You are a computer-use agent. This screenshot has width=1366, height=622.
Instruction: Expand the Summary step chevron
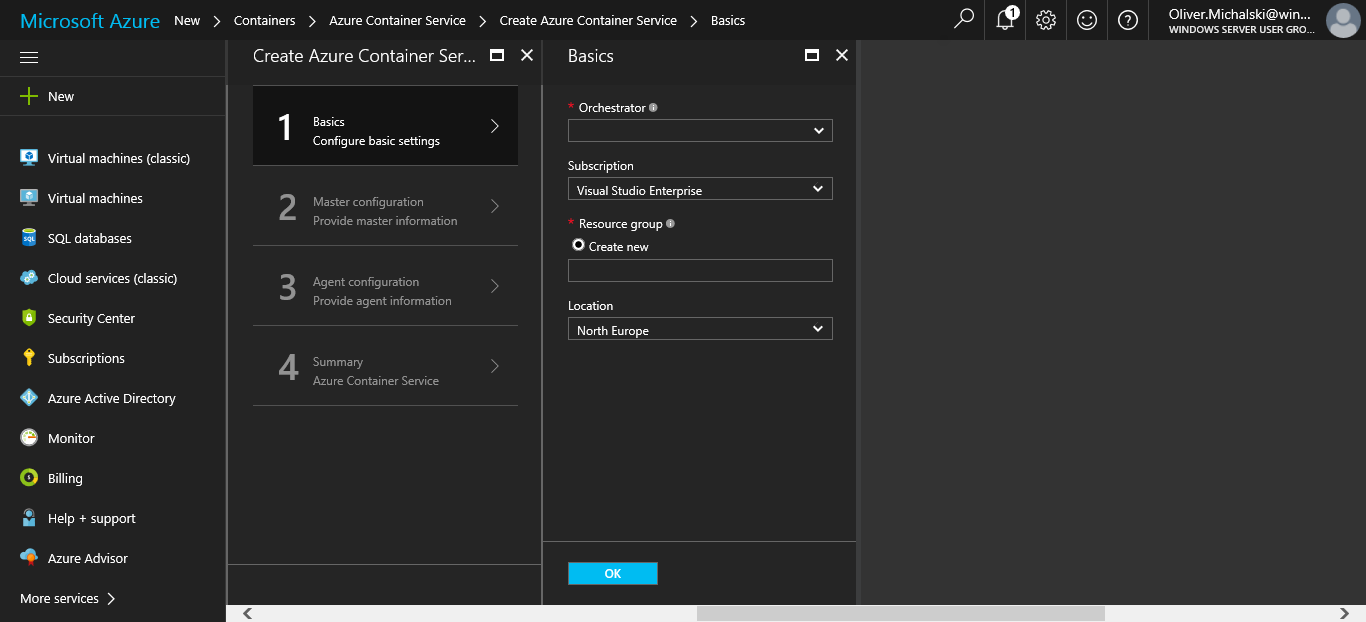tap(495, 366)
